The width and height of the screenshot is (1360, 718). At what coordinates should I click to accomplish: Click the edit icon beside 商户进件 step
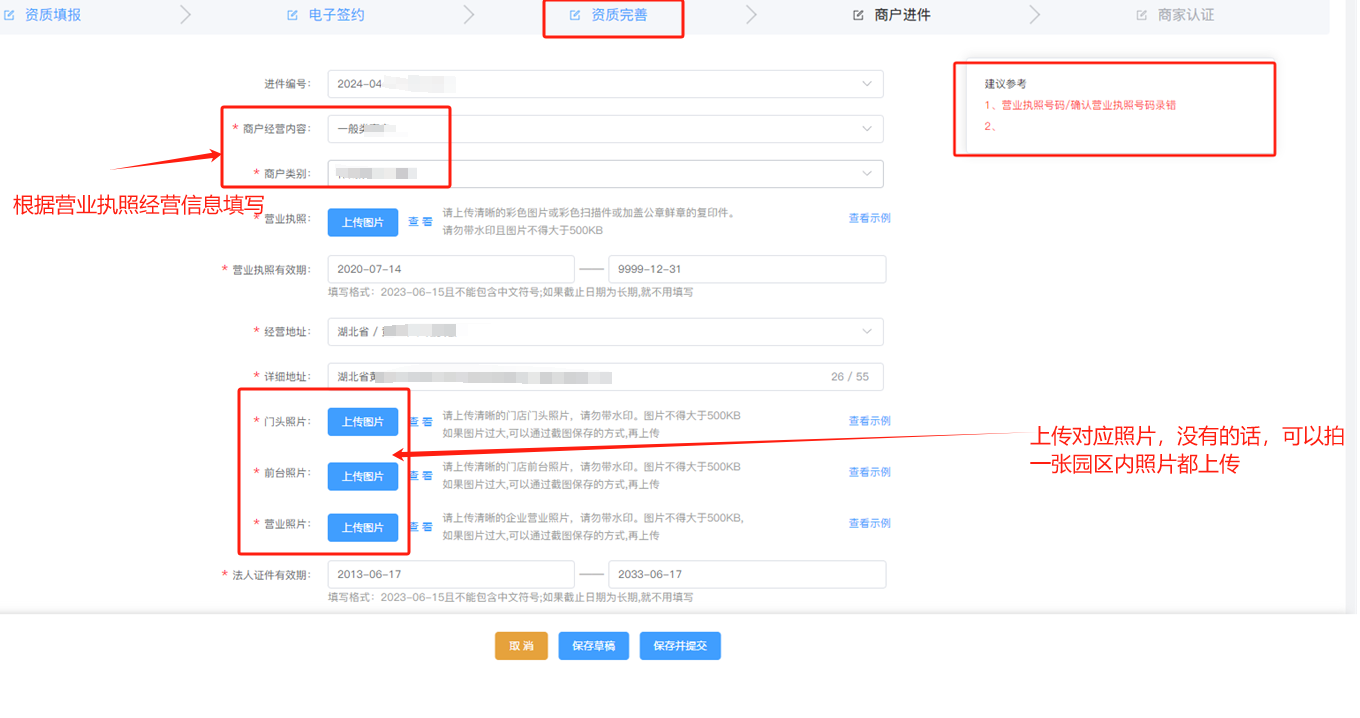pyautogui.click(x=858, y=16)
